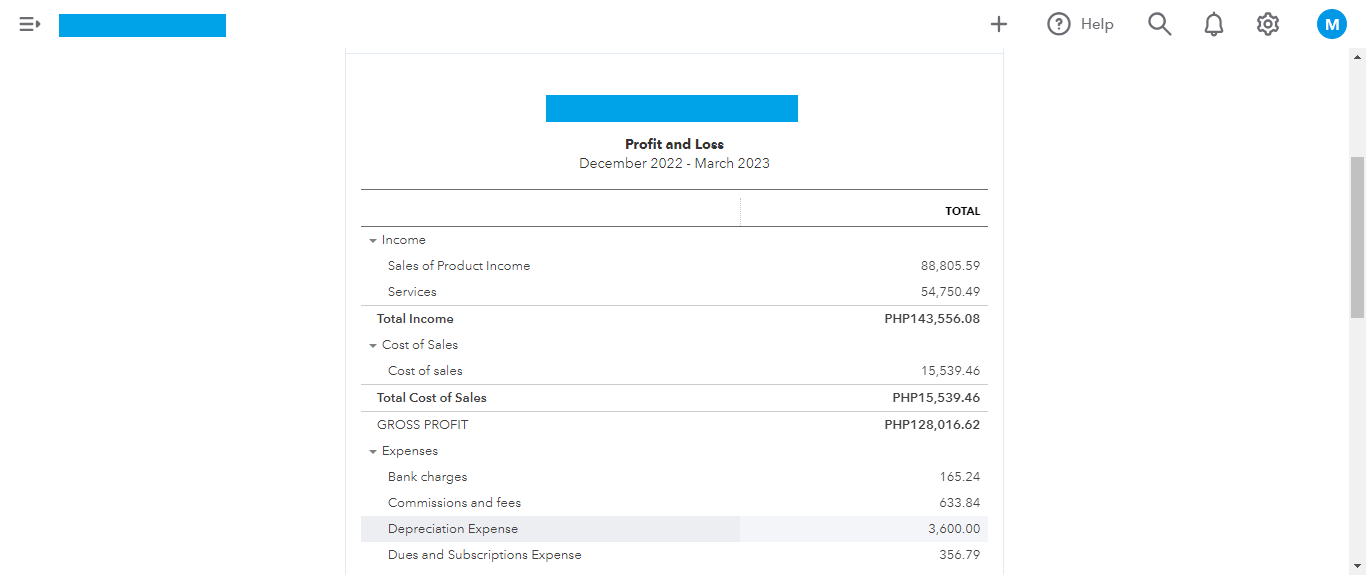This screenshot has height=575, width=1366.
Task: Open the settings gear icon
Action: point(1268,24)
